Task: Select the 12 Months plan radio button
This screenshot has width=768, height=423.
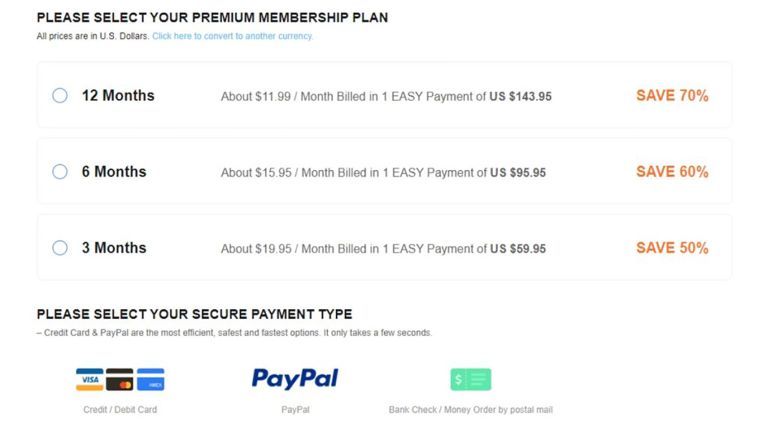Action: pos(60,96)
